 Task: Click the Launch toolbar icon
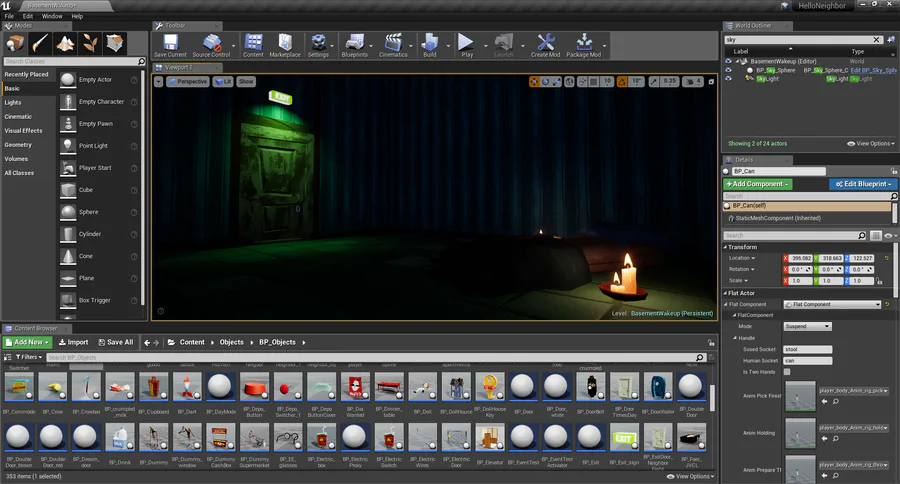(x=503, y=45)
